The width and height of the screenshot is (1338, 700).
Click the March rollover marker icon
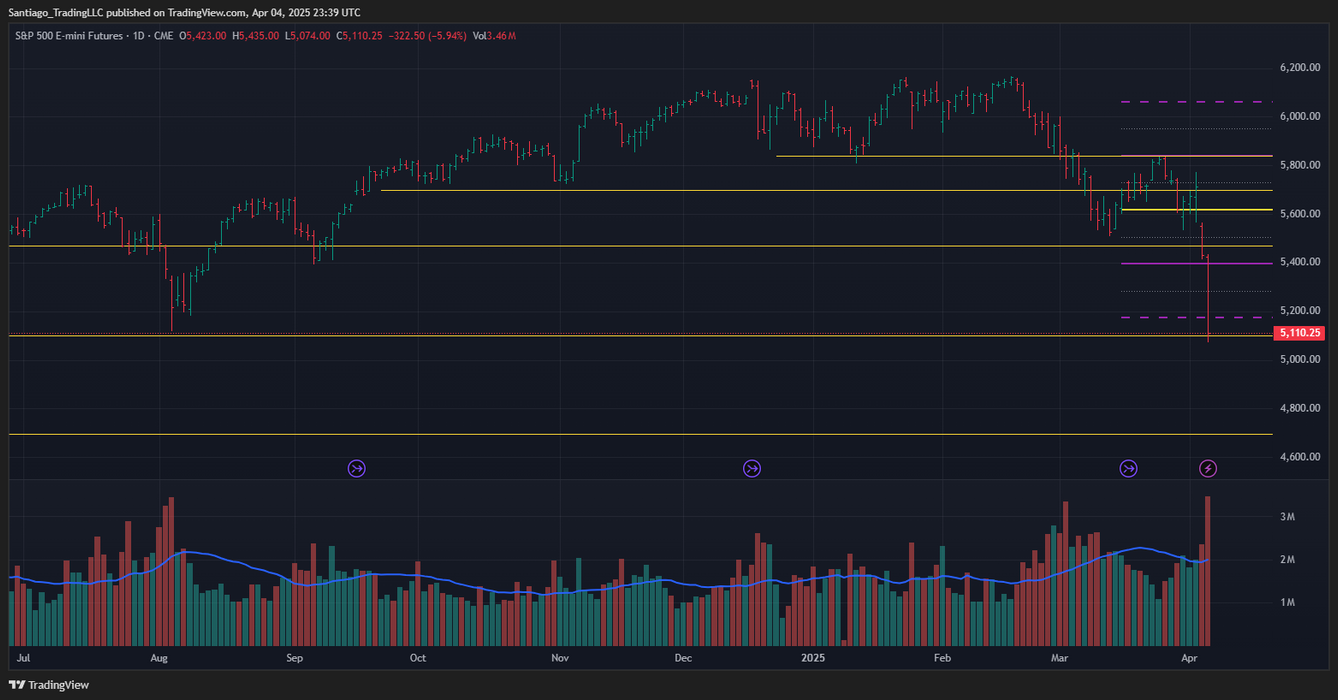point(1128,468)
